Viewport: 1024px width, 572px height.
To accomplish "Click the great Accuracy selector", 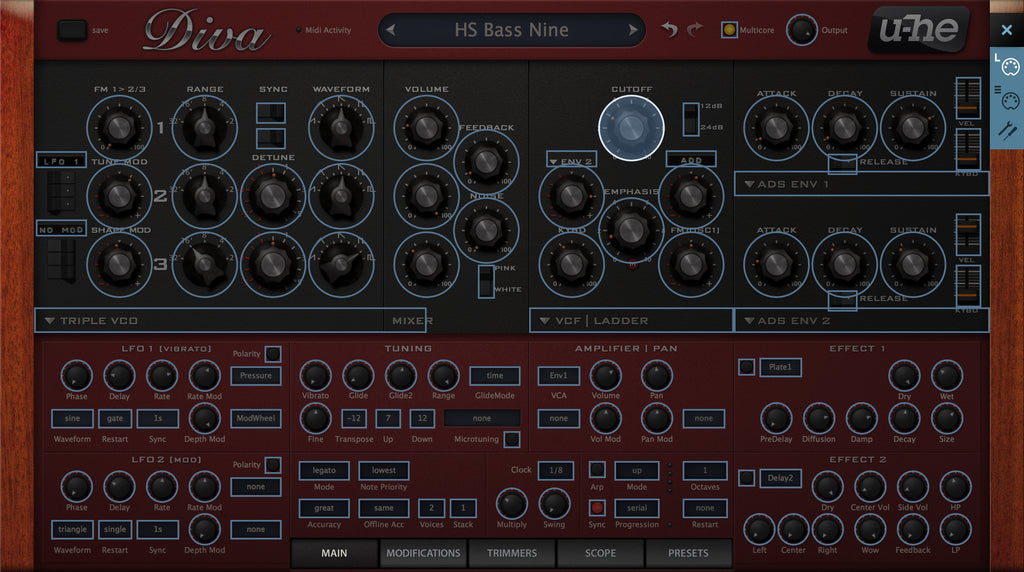I will point(324,508).
